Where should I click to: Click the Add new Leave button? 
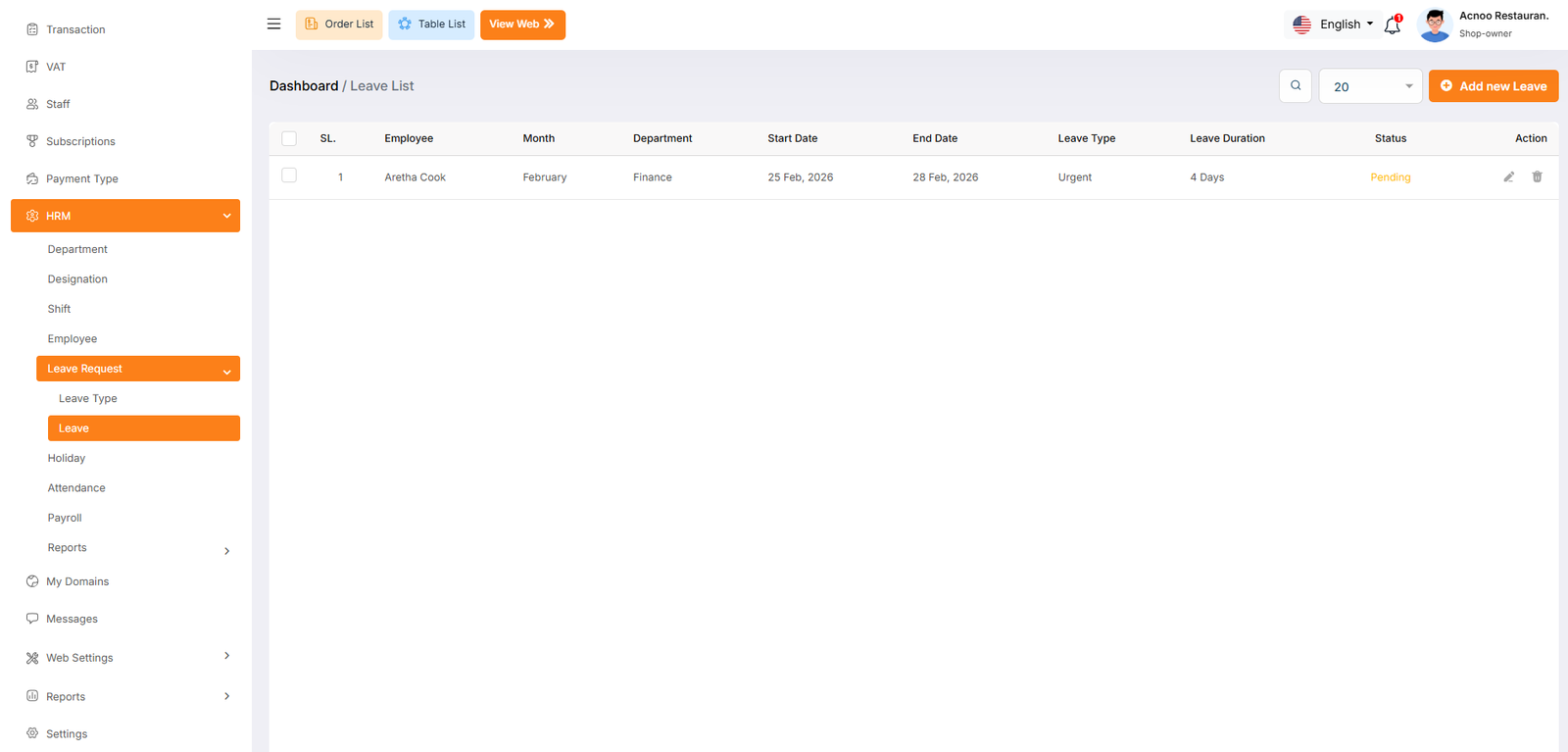pyautogui.click(x=1493, y=86)
